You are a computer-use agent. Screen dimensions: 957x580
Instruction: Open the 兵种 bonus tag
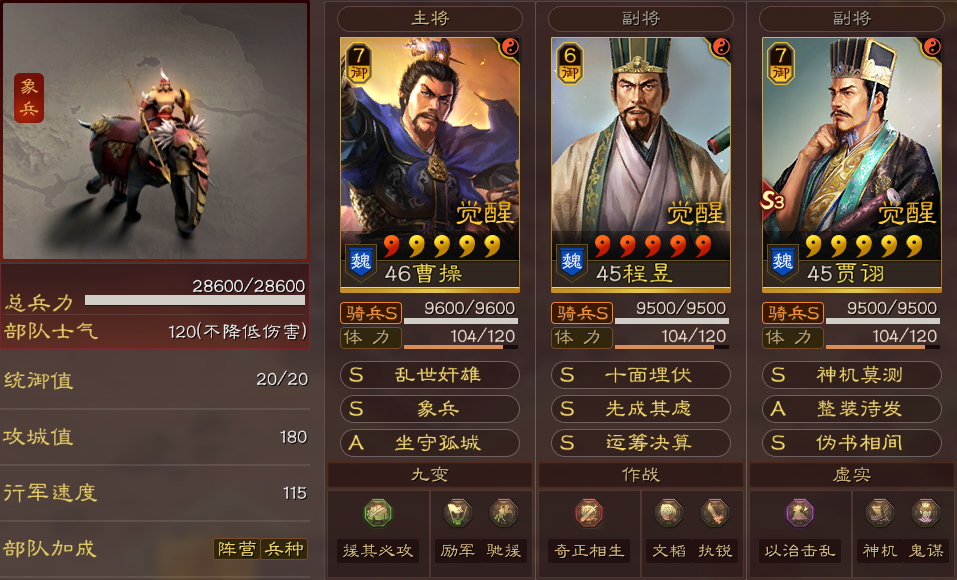[284, 549]
